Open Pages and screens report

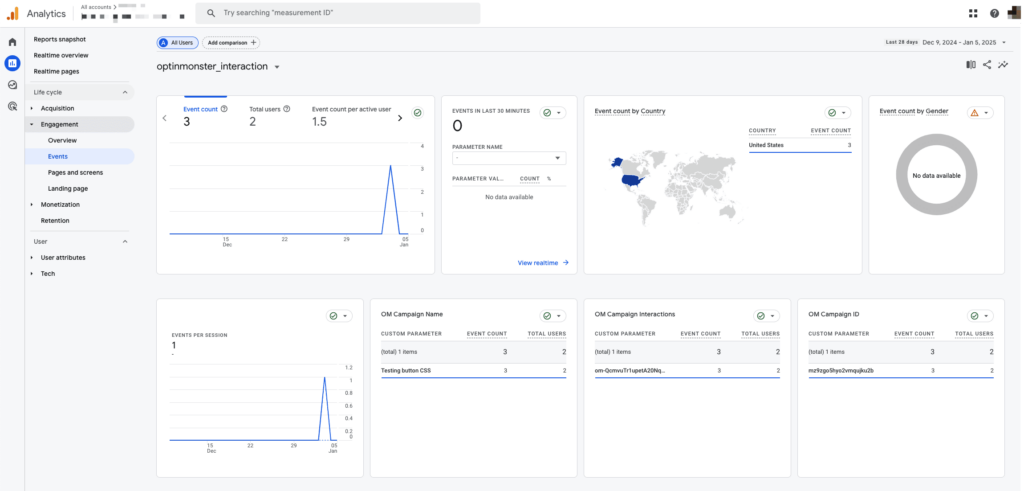click(x=75, y=172)
